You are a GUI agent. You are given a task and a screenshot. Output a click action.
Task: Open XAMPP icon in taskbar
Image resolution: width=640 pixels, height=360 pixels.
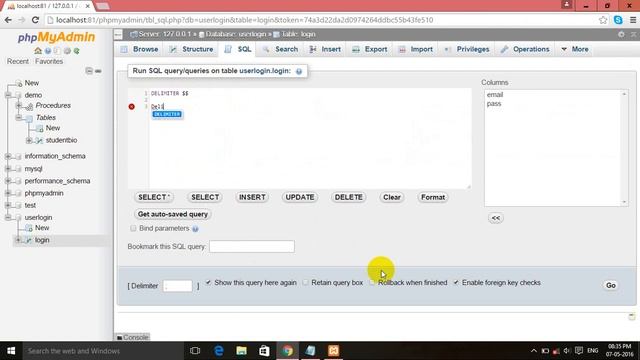(333, 351)
